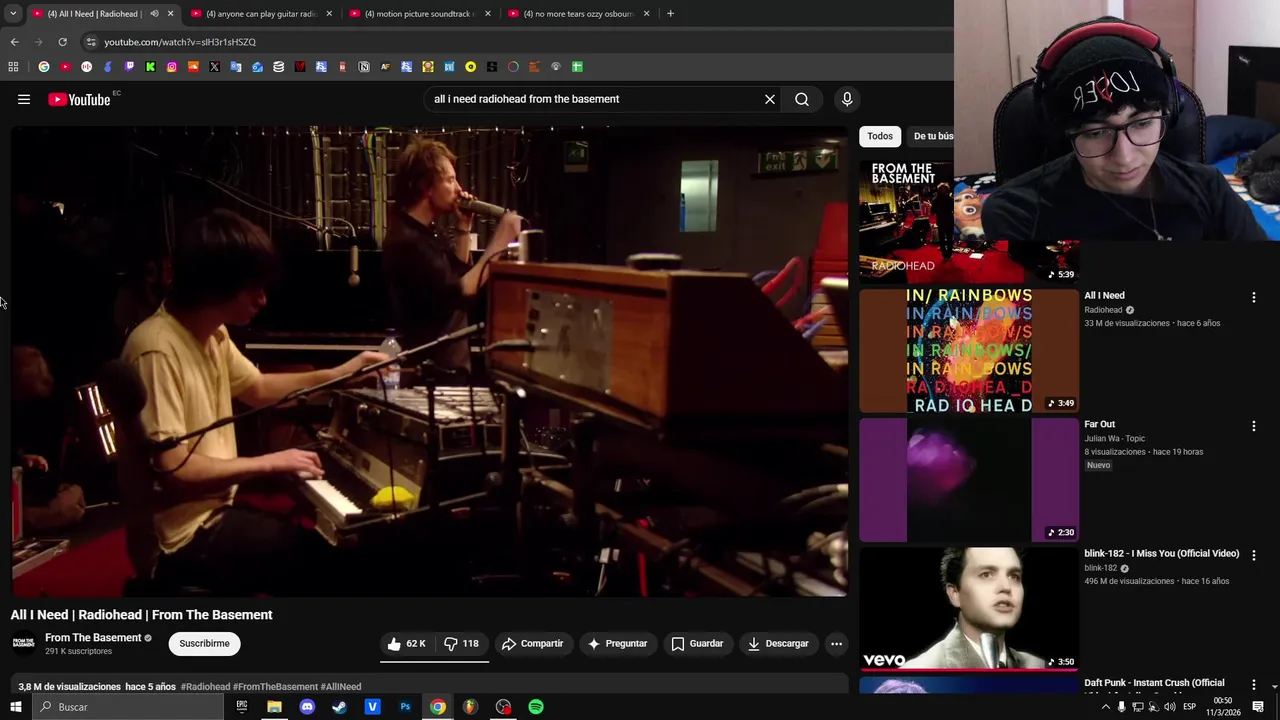Reload the current page
Image resolution: width=1280 pixels, height=720 pixels.
[x=62, y=42]
